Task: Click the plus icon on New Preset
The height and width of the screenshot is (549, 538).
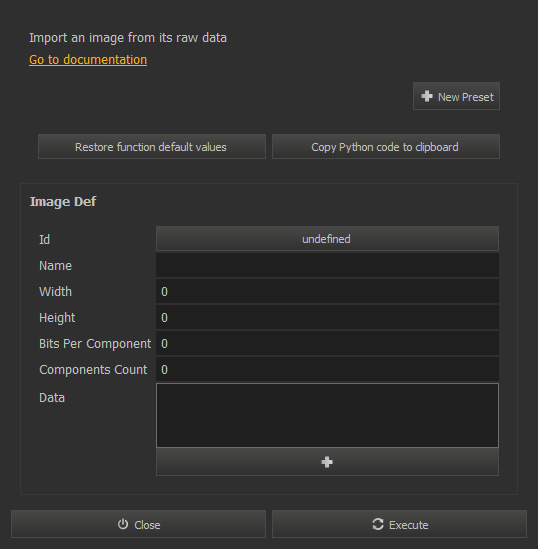Action: pos(427,96)
